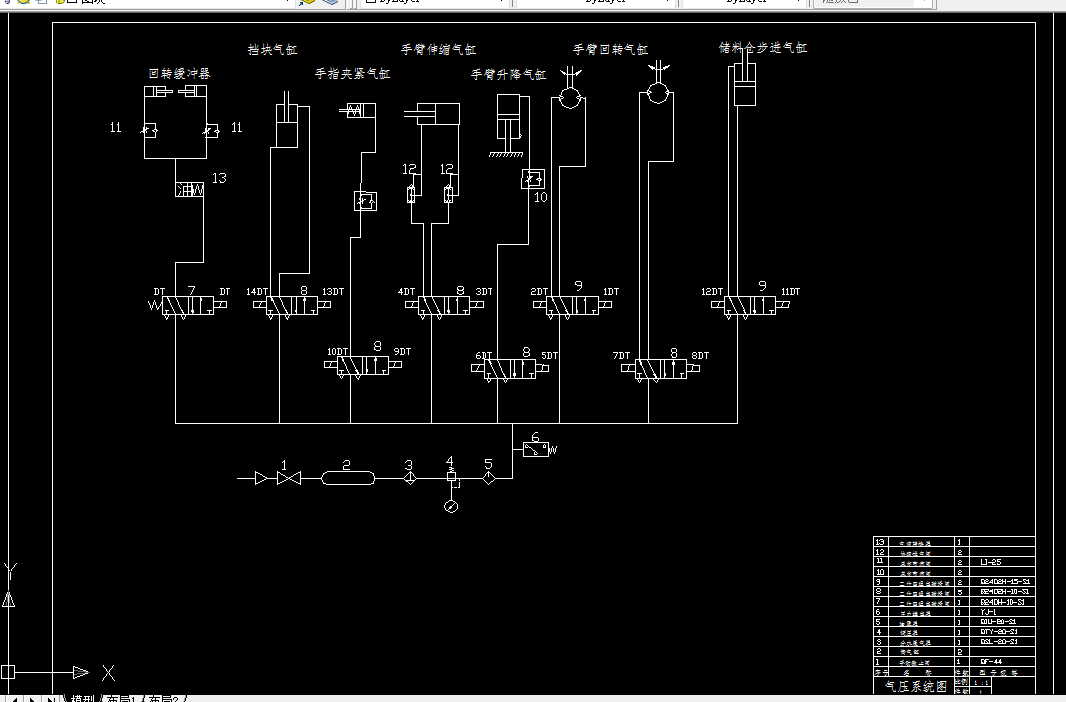Select the lubricator symbol numbered 5
Screen dimensions: 1066x702
tap(489, 478)
